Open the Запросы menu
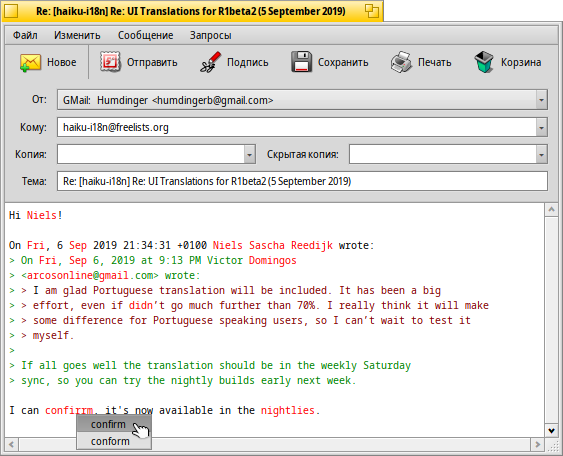 [x=210, y=35]
